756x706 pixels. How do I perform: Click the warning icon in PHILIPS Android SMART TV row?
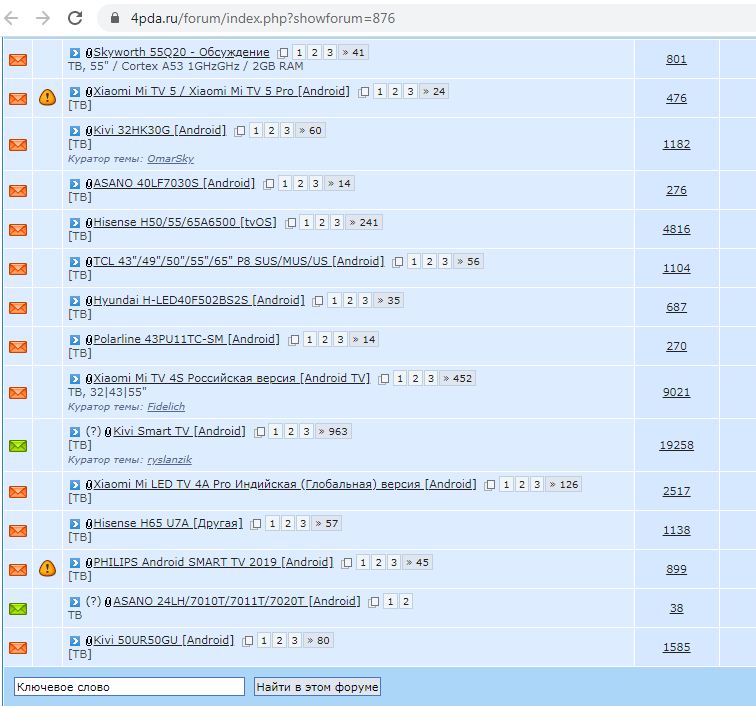(x=47, y=569)
